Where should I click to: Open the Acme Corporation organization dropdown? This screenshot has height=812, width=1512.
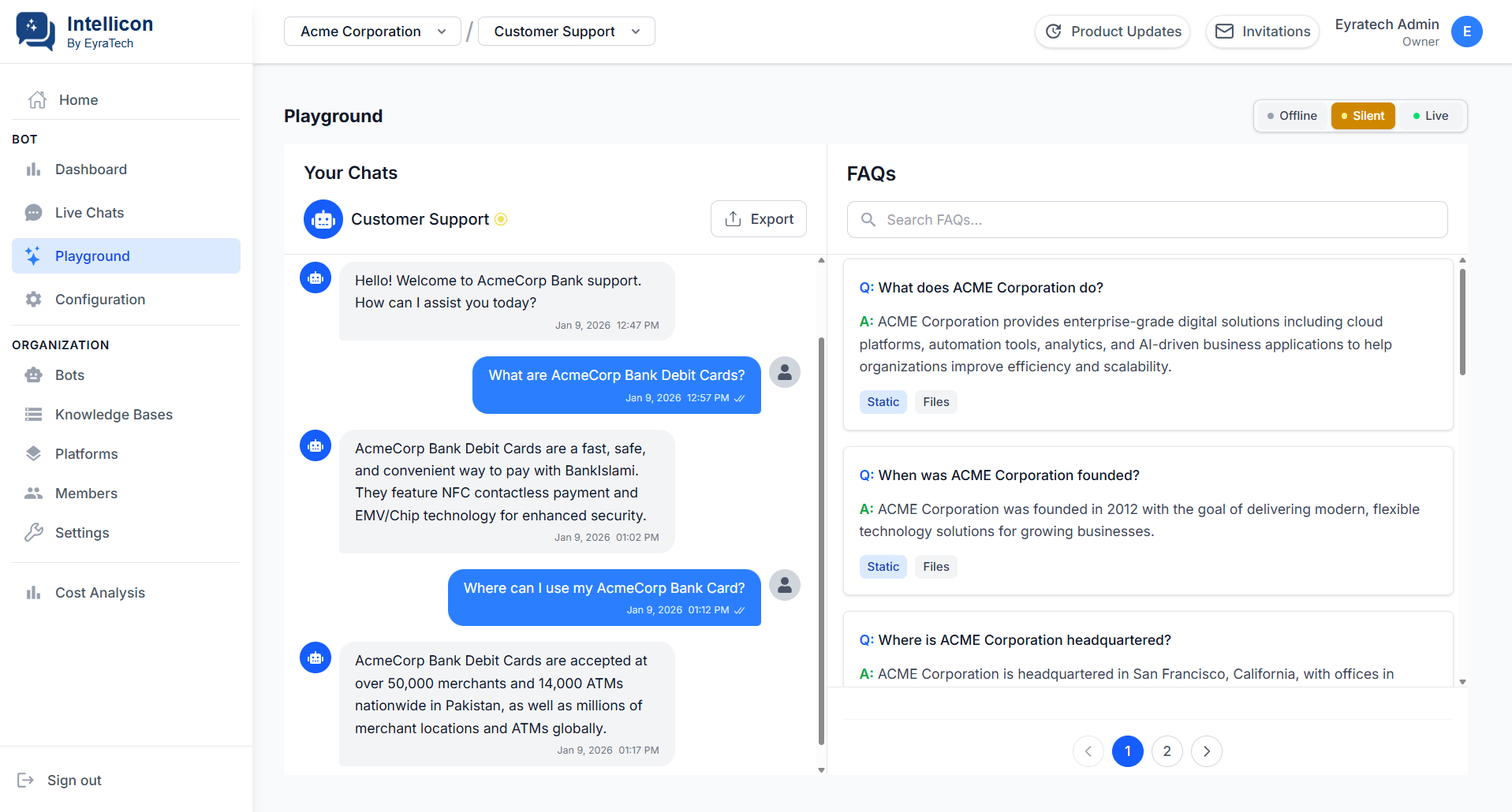(372, 32)
